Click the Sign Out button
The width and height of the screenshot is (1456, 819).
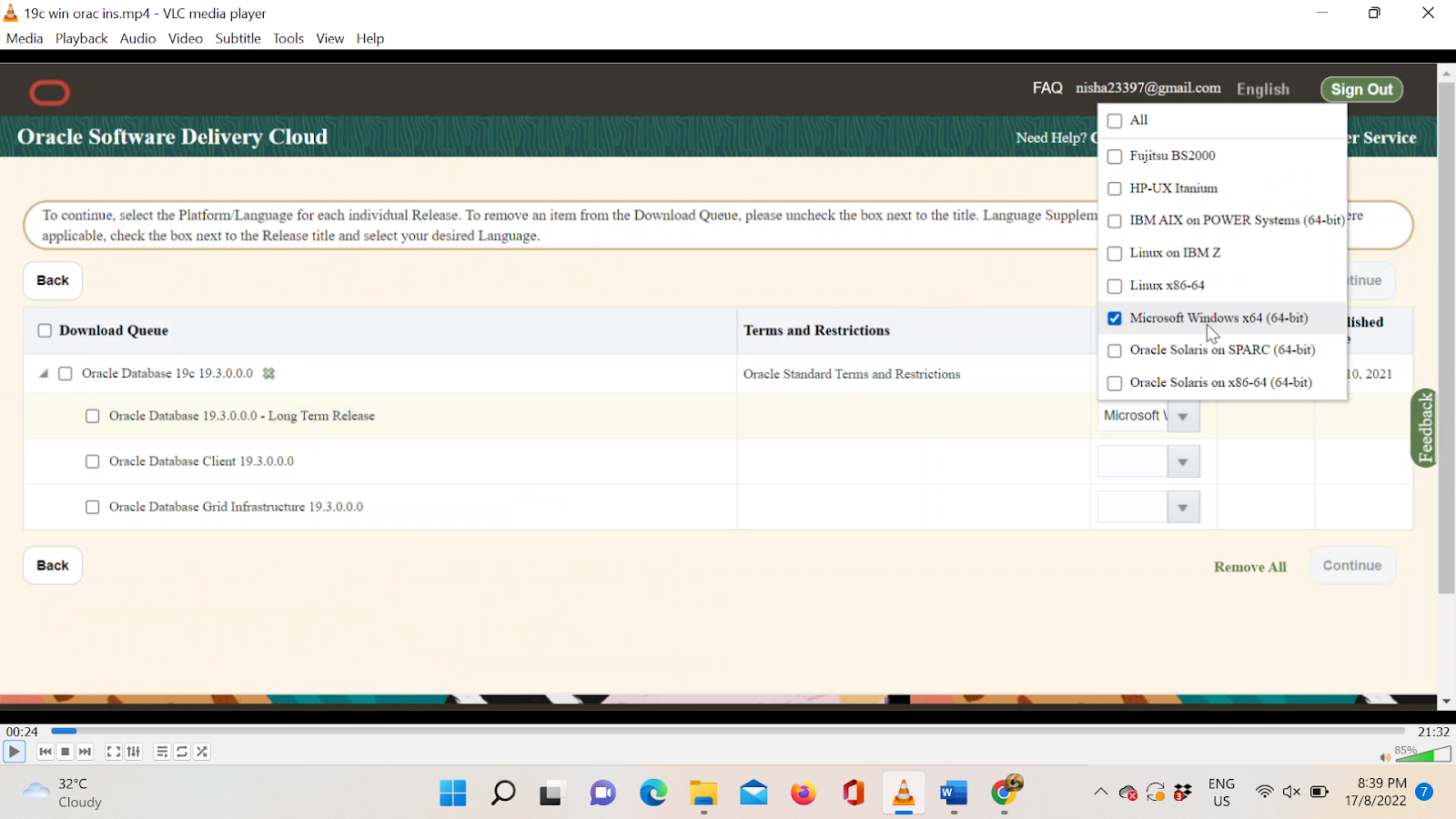[x=1361, y=89]
